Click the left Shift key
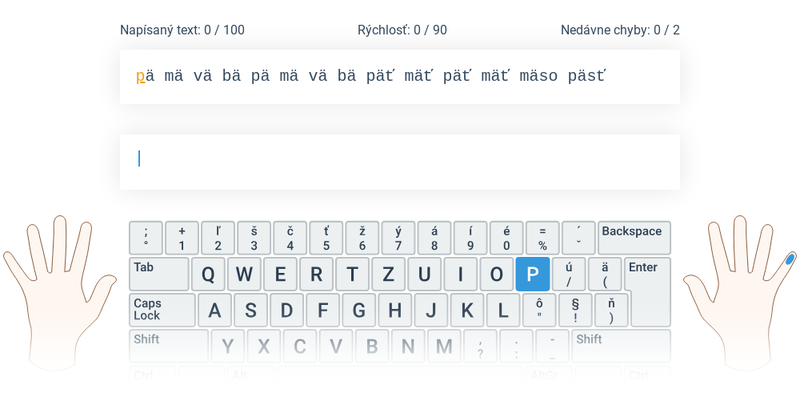 coord(169,346)
